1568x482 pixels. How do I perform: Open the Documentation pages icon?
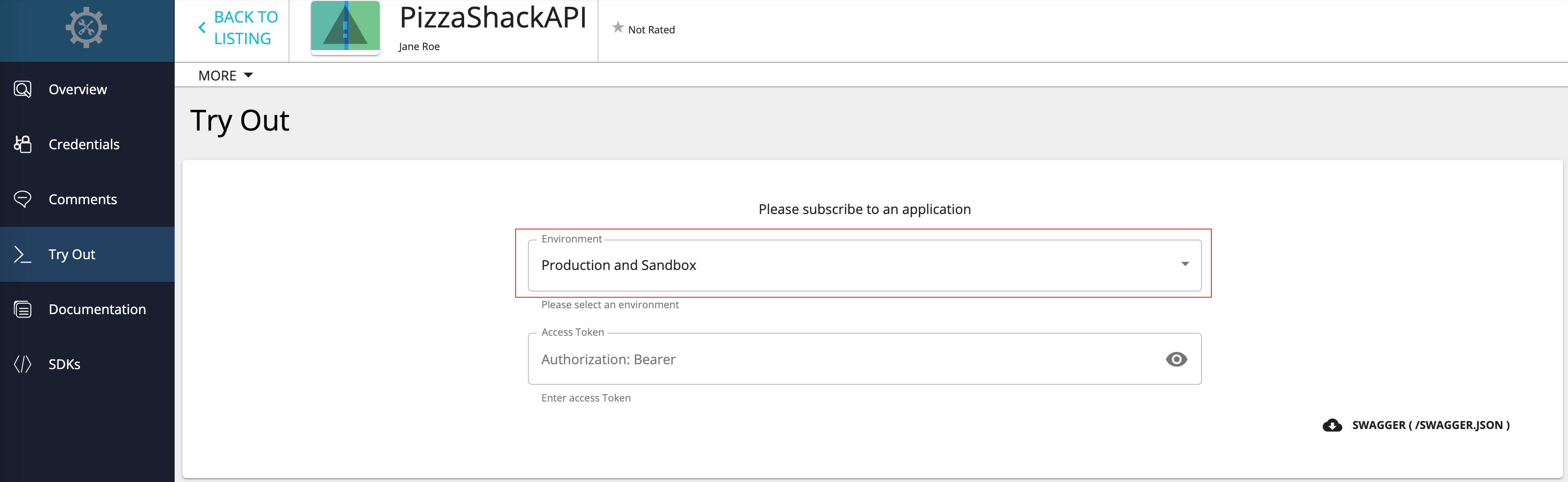23,310
